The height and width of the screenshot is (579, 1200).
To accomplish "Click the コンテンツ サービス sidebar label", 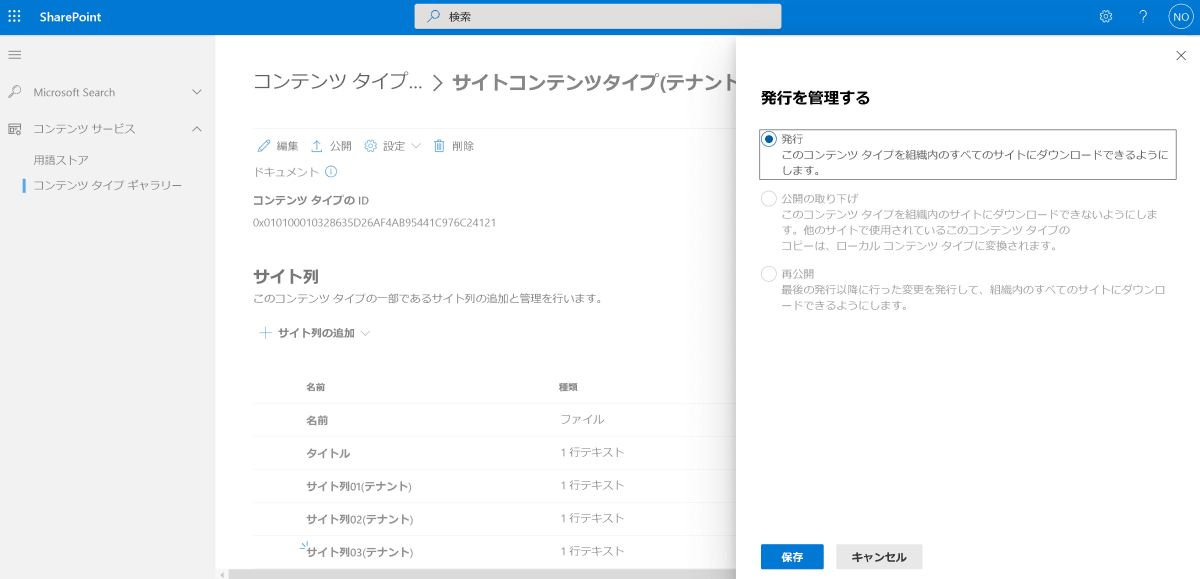I will [84, 129].
